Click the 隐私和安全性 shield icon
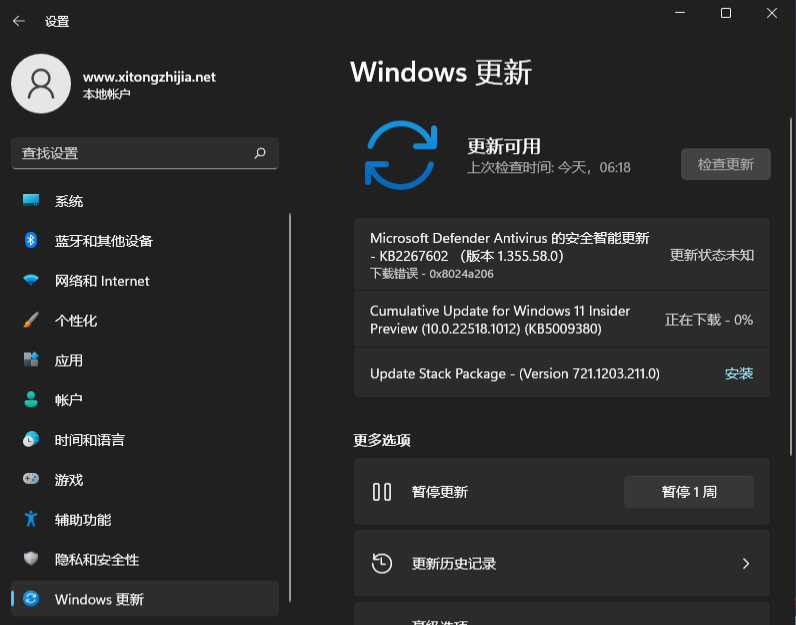This screenshot has height=625, width=796. 31,558
